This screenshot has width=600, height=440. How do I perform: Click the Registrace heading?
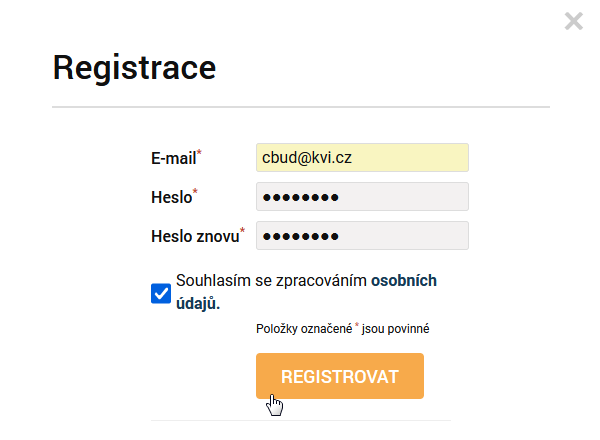(134, 68)
